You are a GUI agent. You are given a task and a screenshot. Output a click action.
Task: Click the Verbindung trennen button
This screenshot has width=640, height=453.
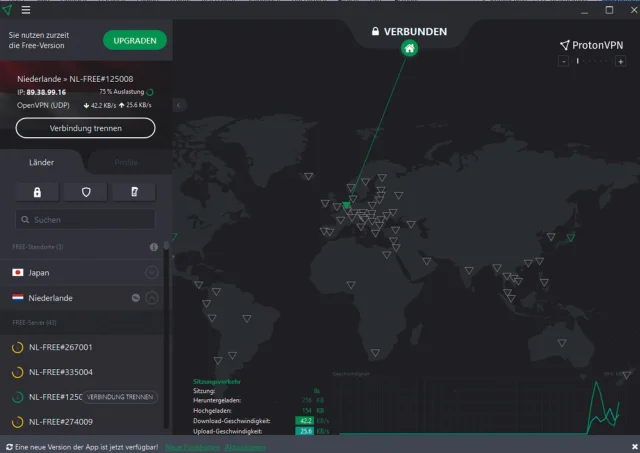tap(85, 128)
